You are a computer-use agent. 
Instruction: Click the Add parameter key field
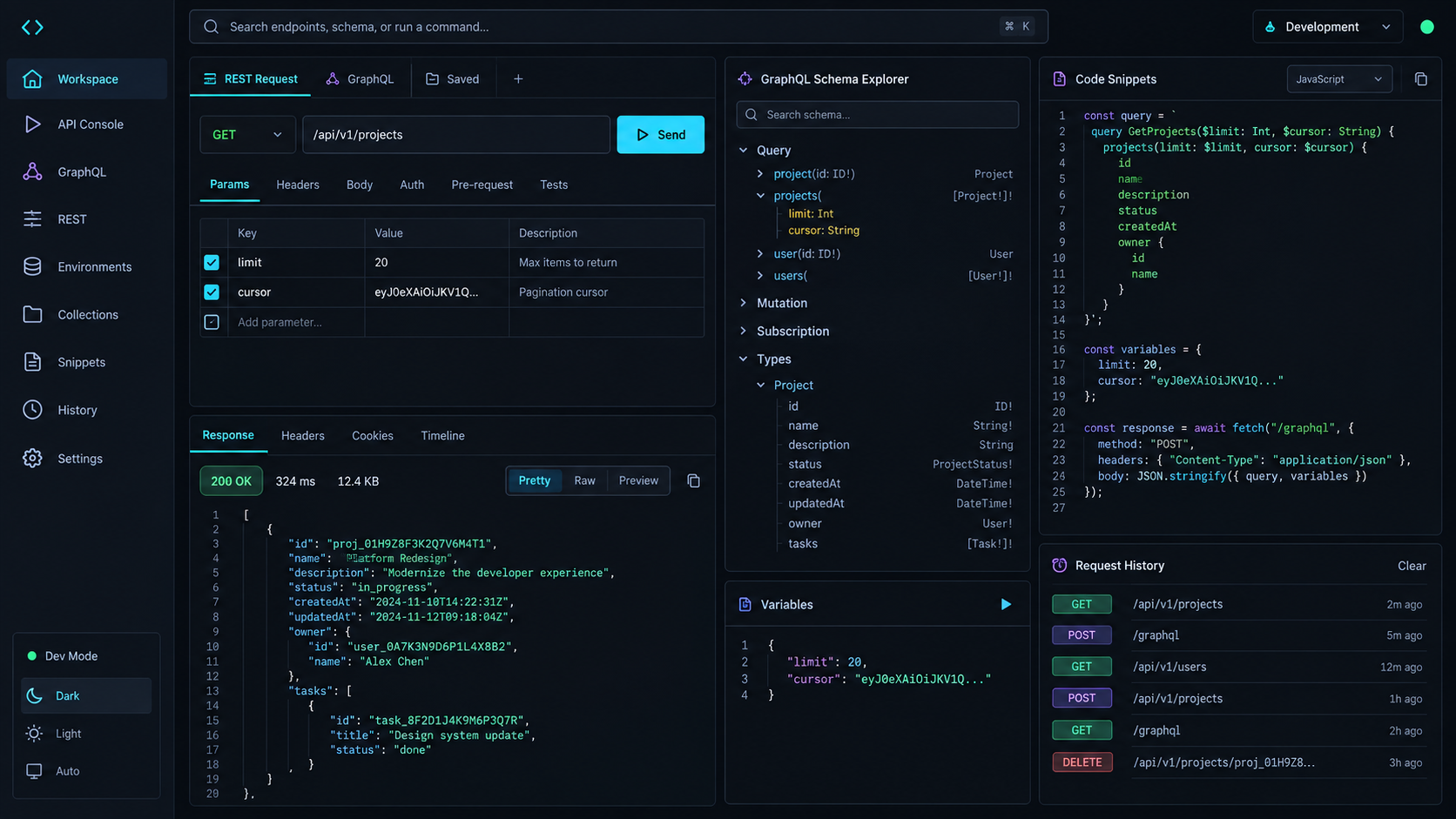tap(296, 322)
